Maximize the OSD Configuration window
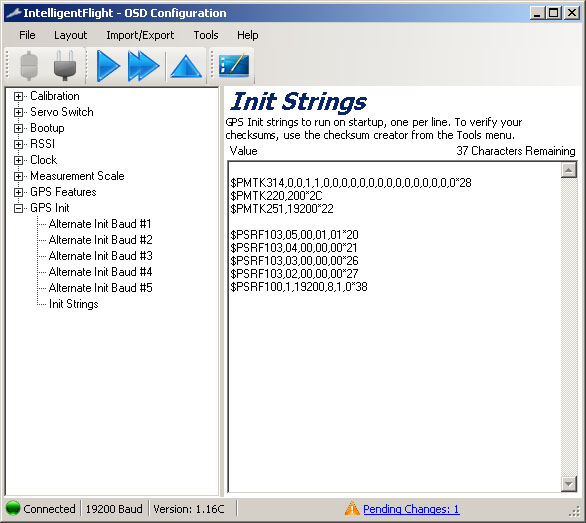The image size is (586, 523). [x=554, y=13]
